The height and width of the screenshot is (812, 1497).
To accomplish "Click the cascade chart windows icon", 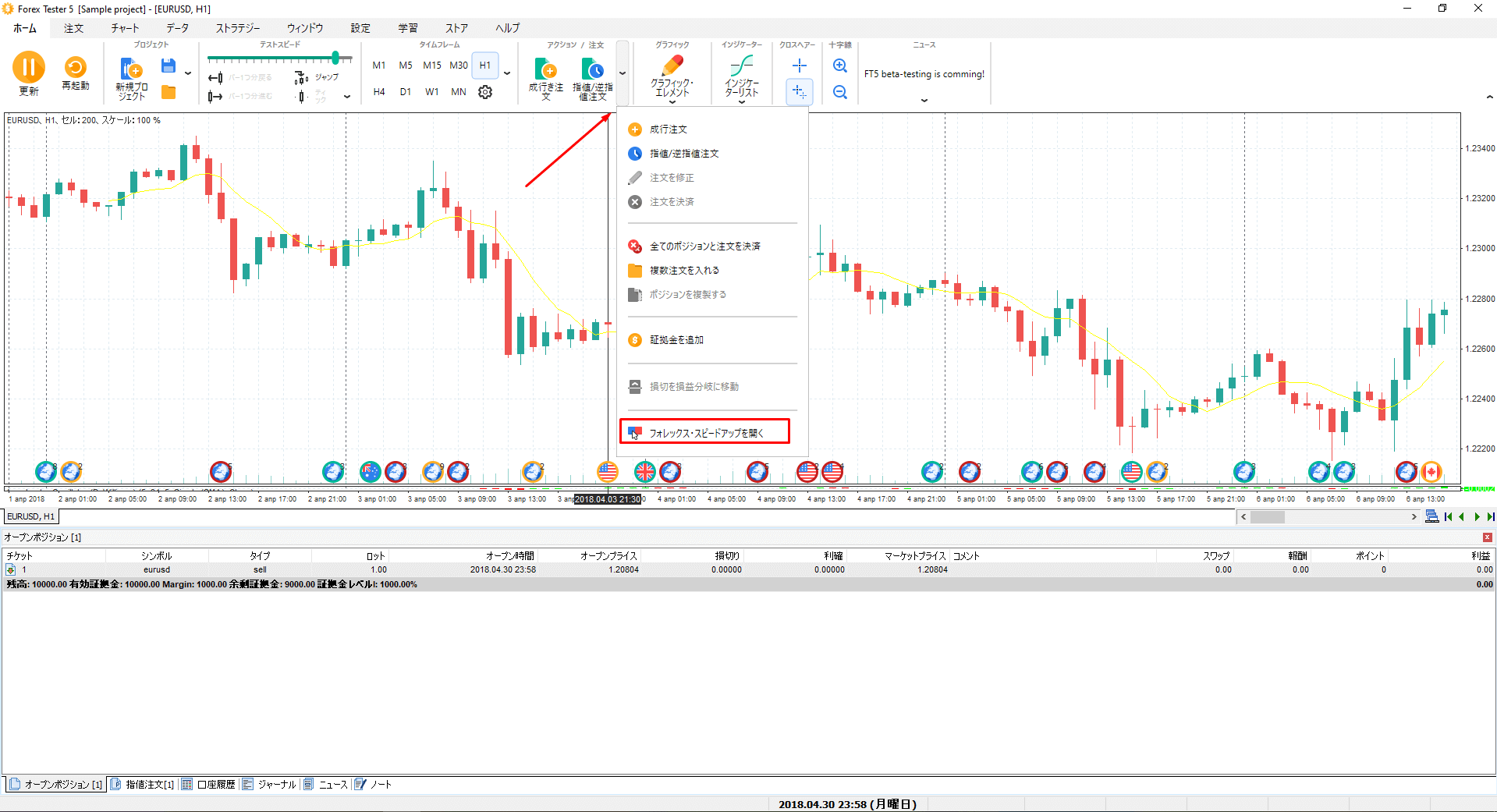I will tap(1431, 516).
